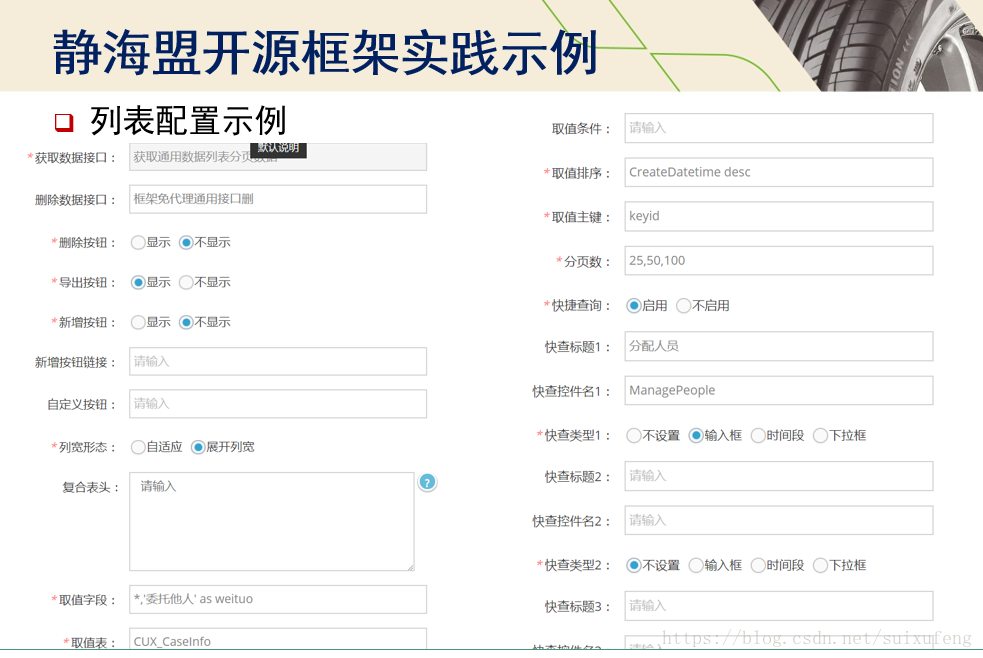Click the 分页数 field containing 25,50,100
This screenshot has height=658, width=983.
click(779, 260)
